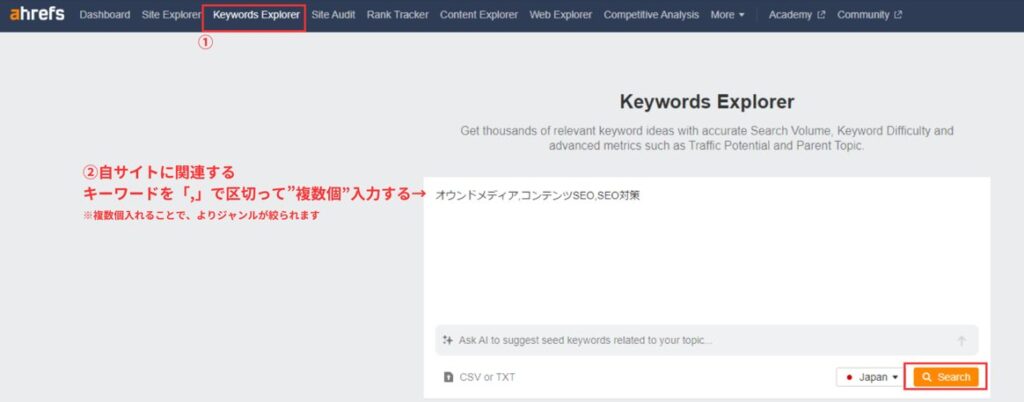Open the Community external link
Viewport: 1024px width, 402px height.
coord(869,14)
